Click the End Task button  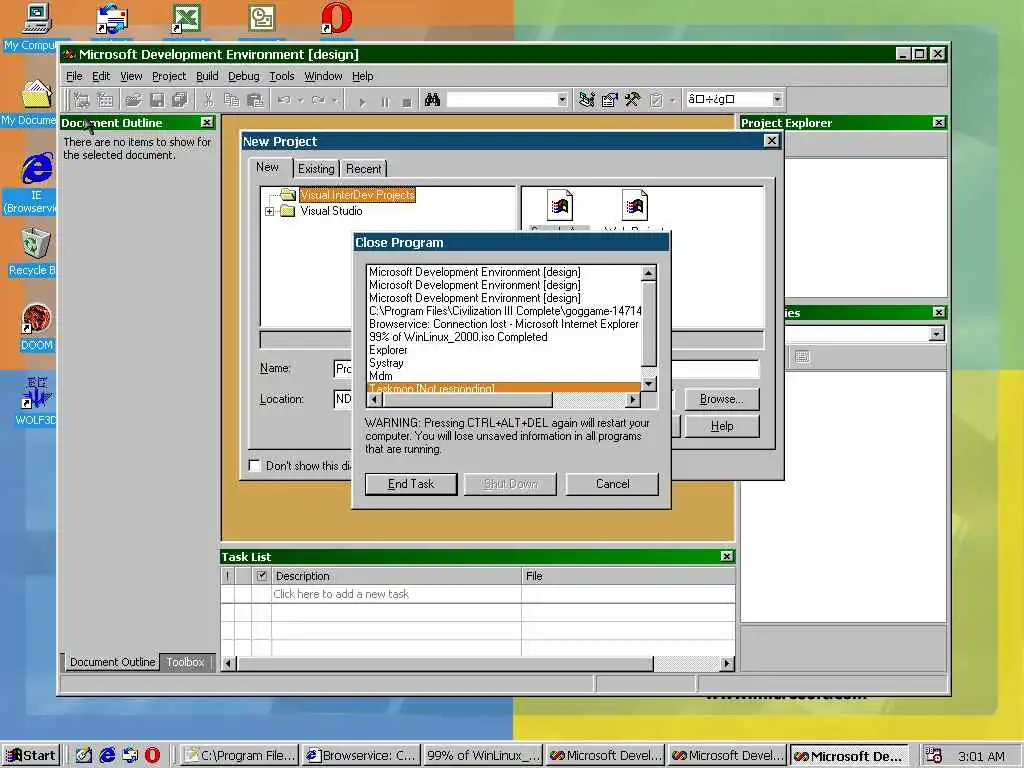pyautogui.click(x=411, y=484)
